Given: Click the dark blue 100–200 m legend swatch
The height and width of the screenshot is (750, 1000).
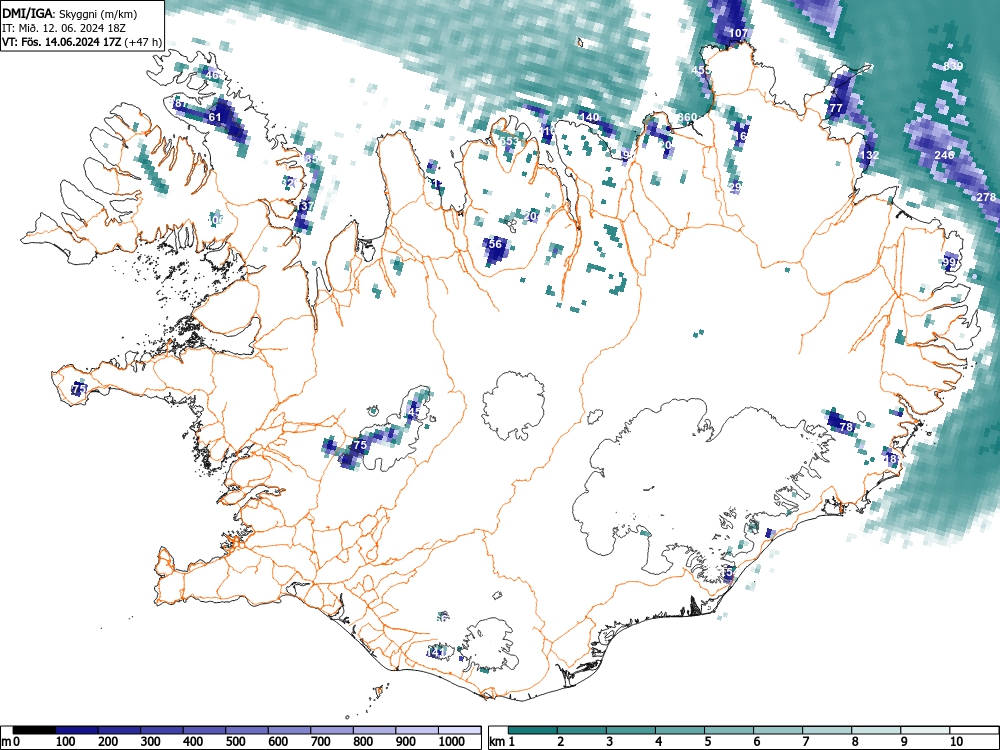Looking at the screenshot, I should tap(77, 730).
